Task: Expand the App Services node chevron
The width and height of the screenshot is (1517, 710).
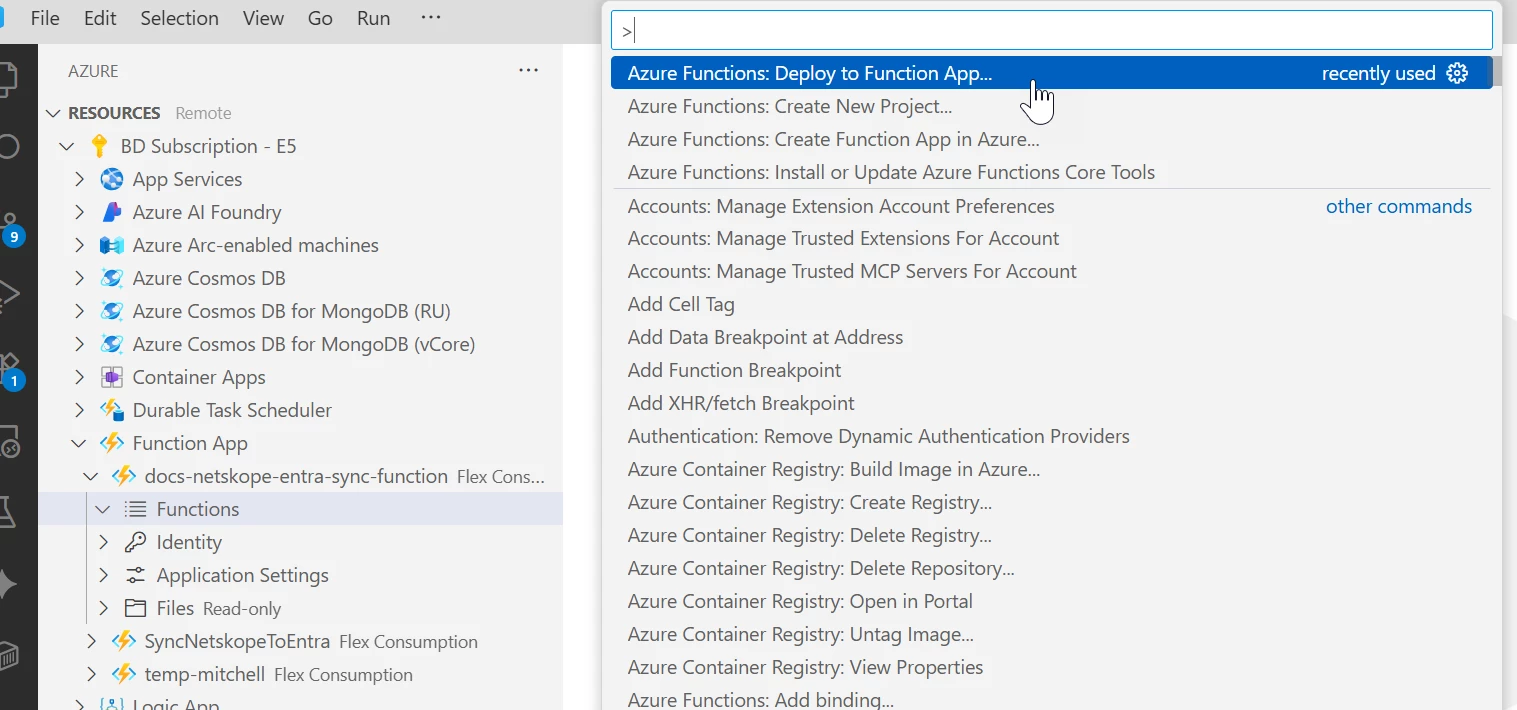Action: [80, 179]
